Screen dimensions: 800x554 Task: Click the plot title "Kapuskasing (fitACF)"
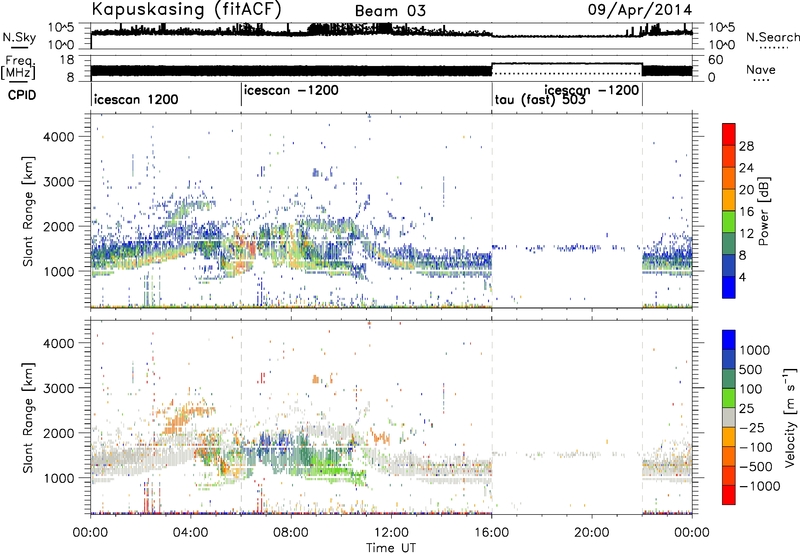coord(186,9)
